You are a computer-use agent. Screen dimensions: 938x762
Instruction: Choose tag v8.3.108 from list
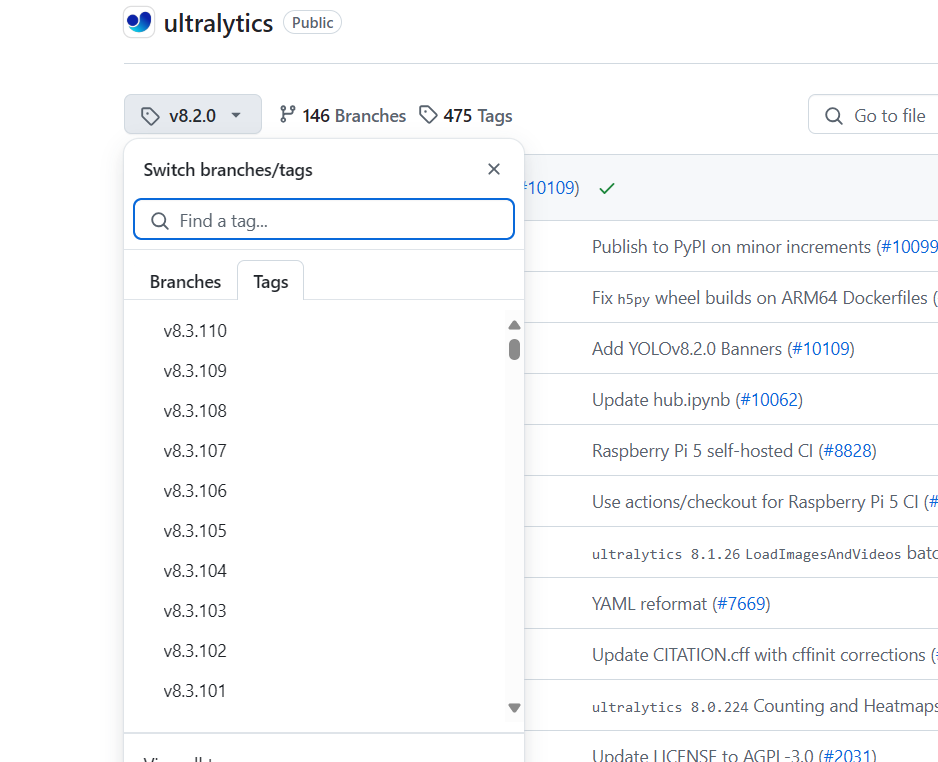(x=195, y=411)
